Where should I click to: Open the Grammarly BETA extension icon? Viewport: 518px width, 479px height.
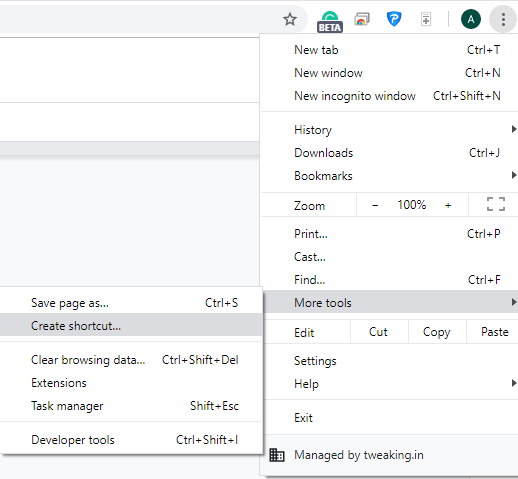click(x=330, y=21)
